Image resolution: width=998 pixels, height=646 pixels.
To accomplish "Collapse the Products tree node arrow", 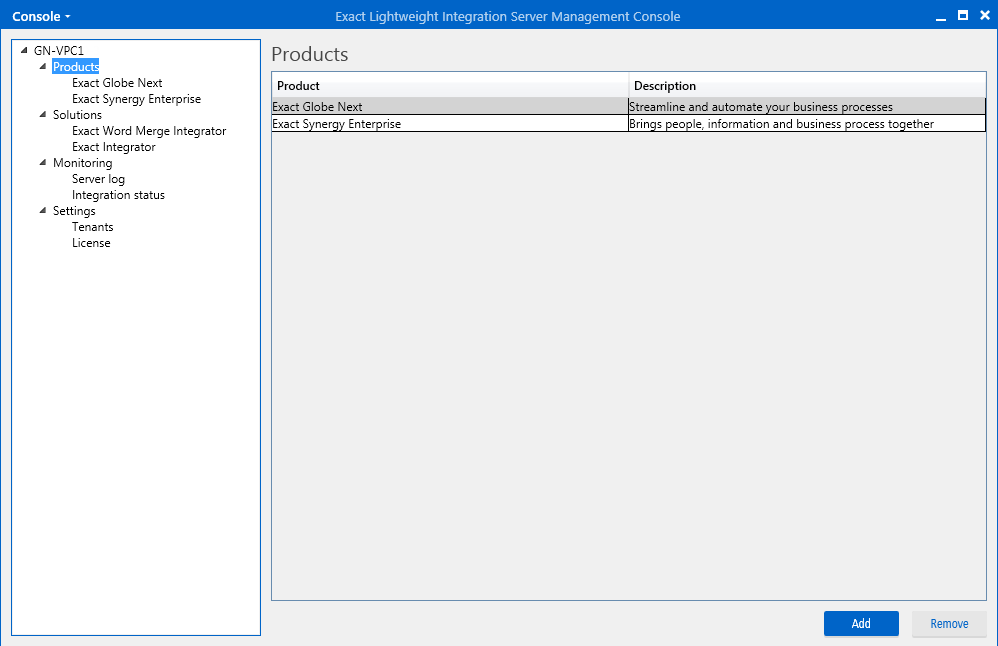I will point(43,66).
